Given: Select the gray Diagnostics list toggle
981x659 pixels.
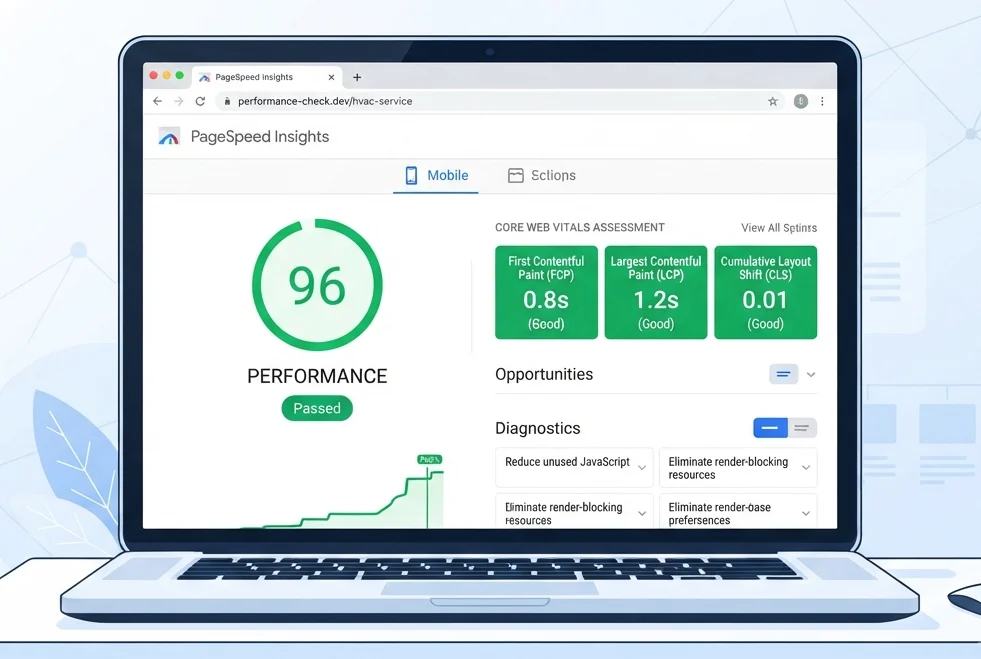Looking at the screenshot, I should [x=802, y=428].
